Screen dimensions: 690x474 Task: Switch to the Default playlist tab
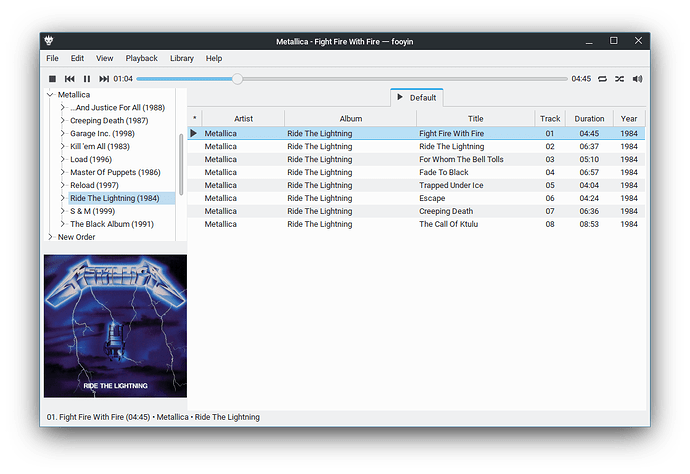(x=417, y=97)
